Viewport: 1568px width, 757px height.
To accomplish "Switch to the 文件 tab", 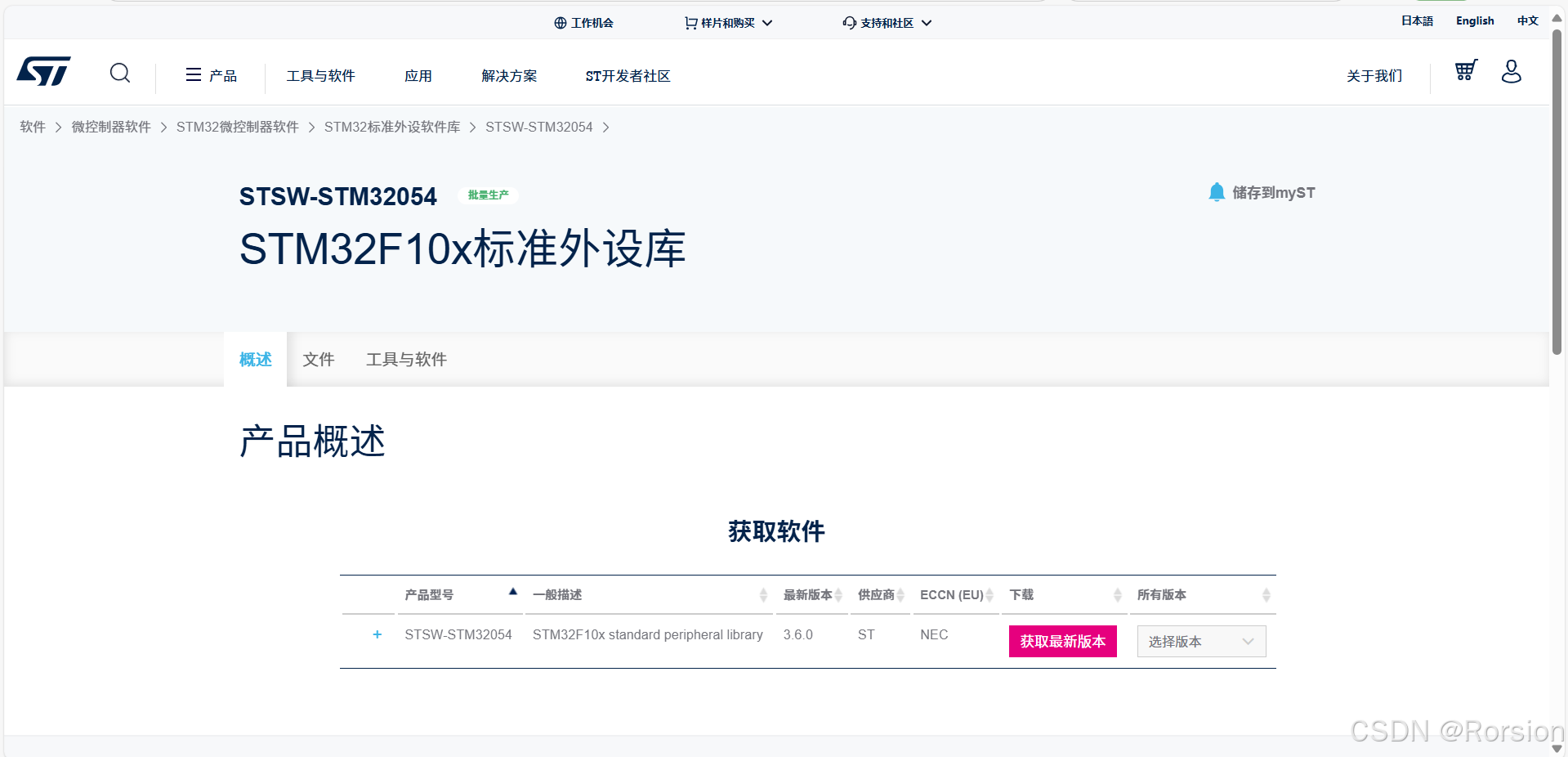I will [319, 360].
